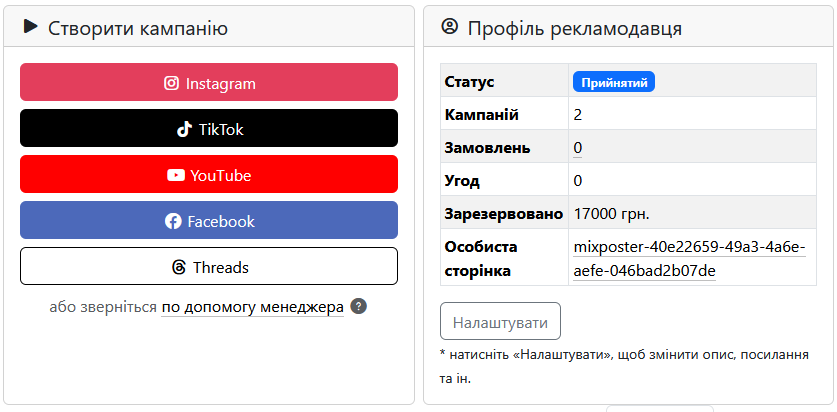Follow the 'по допомогу менеджера' link
The width and height of the screenshot is (837, 412).
[x=252, y=306]
